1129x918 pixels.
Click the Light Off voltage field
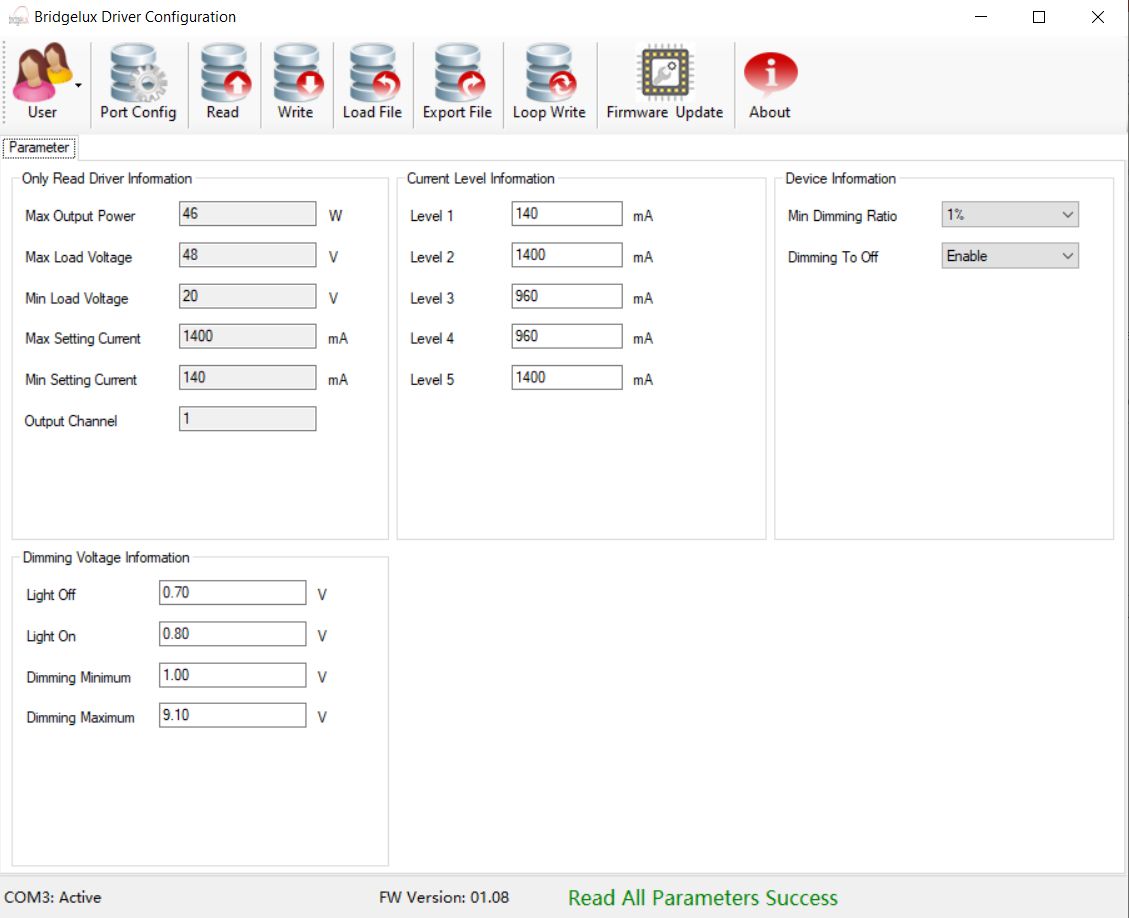pos(232,593)
